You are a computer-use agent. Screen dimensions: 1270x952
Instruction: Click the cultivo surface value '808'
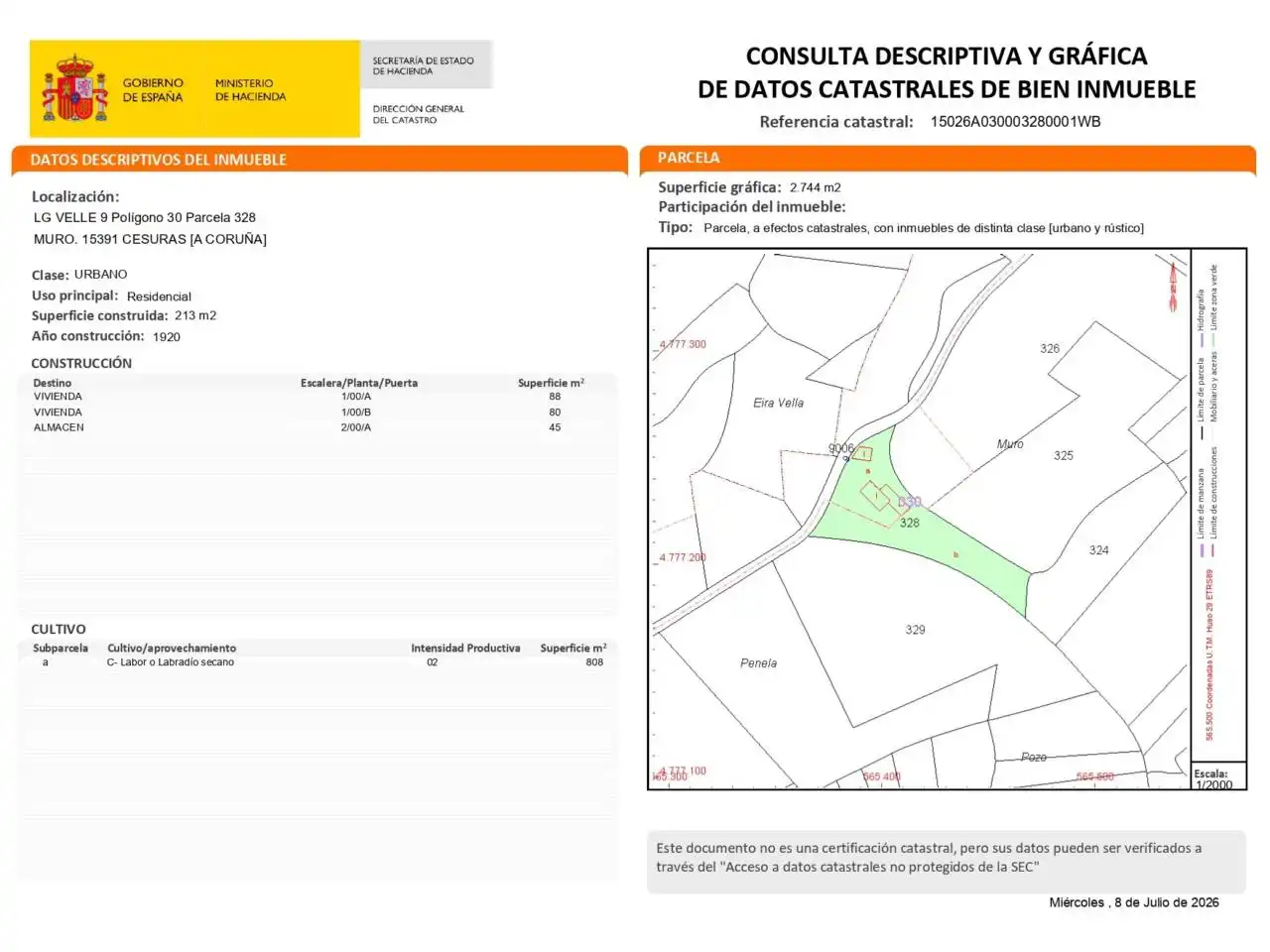point(594,662)
